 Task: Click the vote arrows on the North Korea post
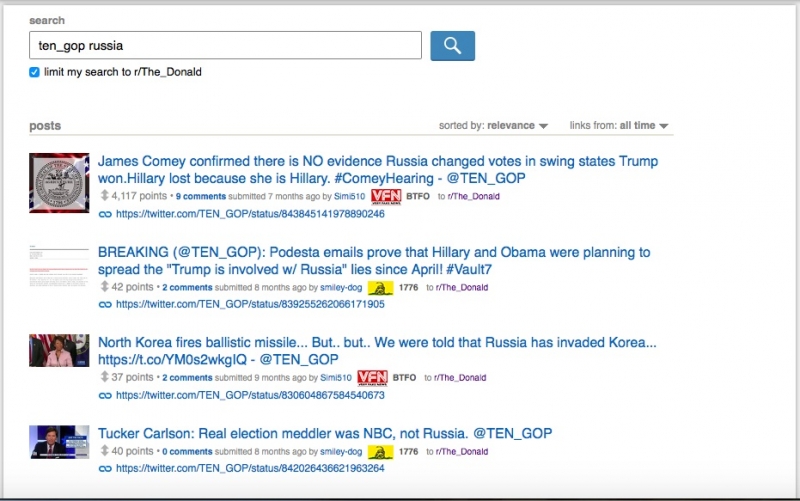pos(103,378)
